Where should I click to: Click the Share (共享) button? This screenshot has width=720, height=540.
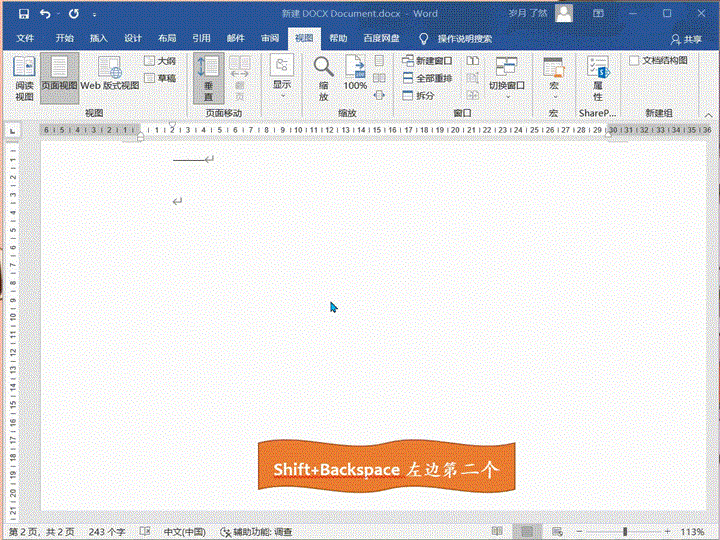pos(686,39)
